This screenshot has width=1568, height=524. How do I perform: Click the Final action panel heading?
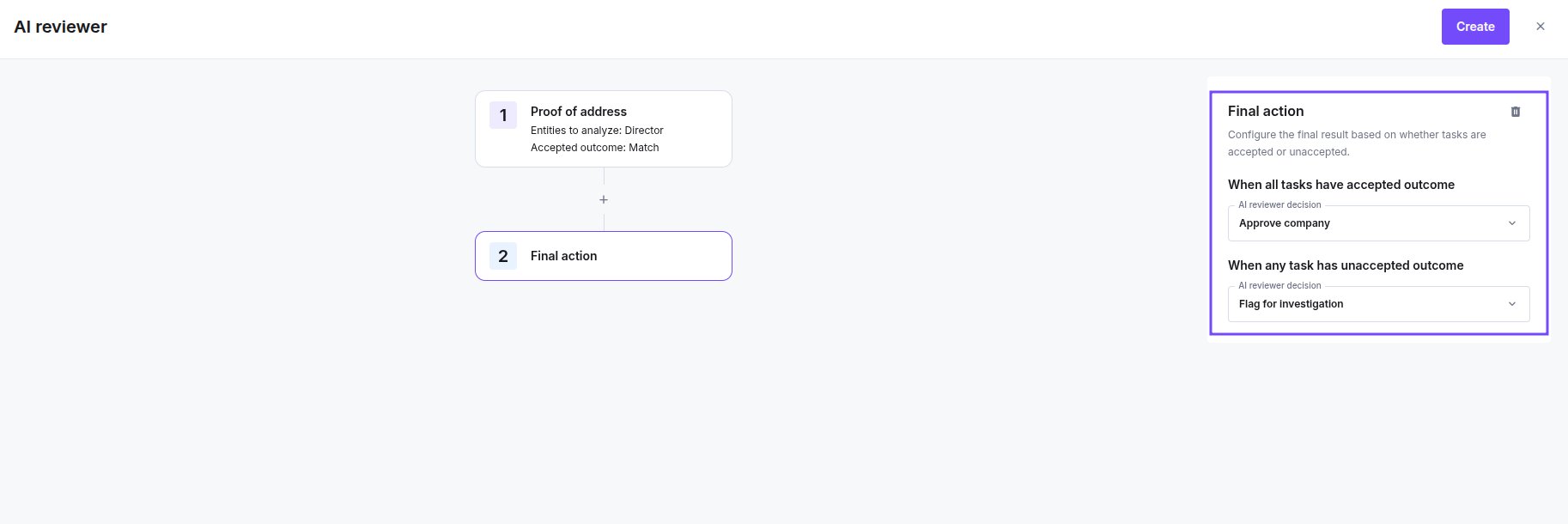click(x=1266, y=111)
